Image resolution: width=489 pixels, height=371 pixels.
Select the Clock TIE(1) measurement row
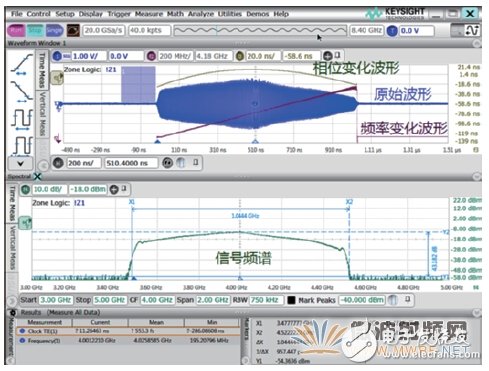tap(128, 331)
